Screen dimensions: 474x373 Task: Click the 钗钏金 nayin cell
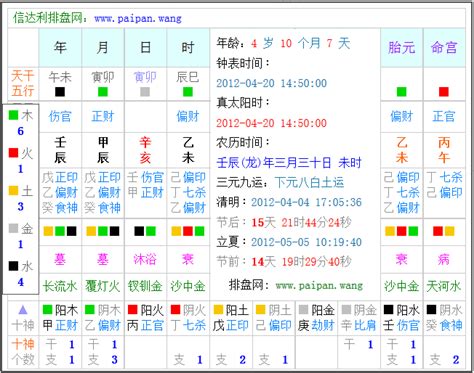point(145,286)
